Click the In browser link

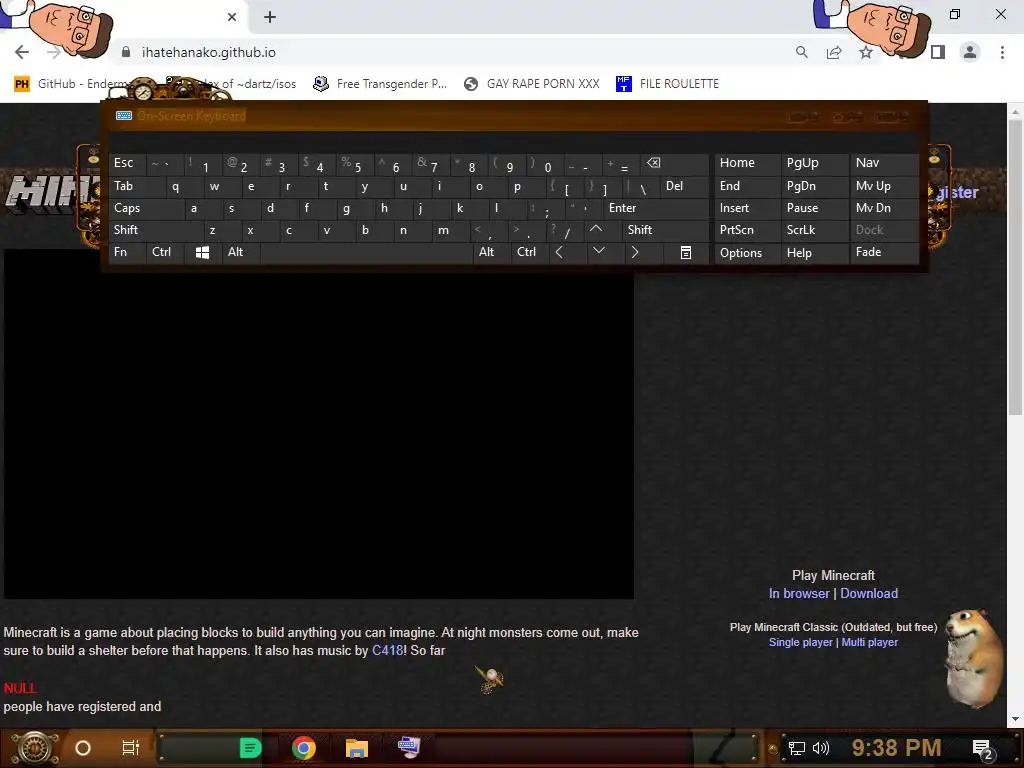[799, 594]
